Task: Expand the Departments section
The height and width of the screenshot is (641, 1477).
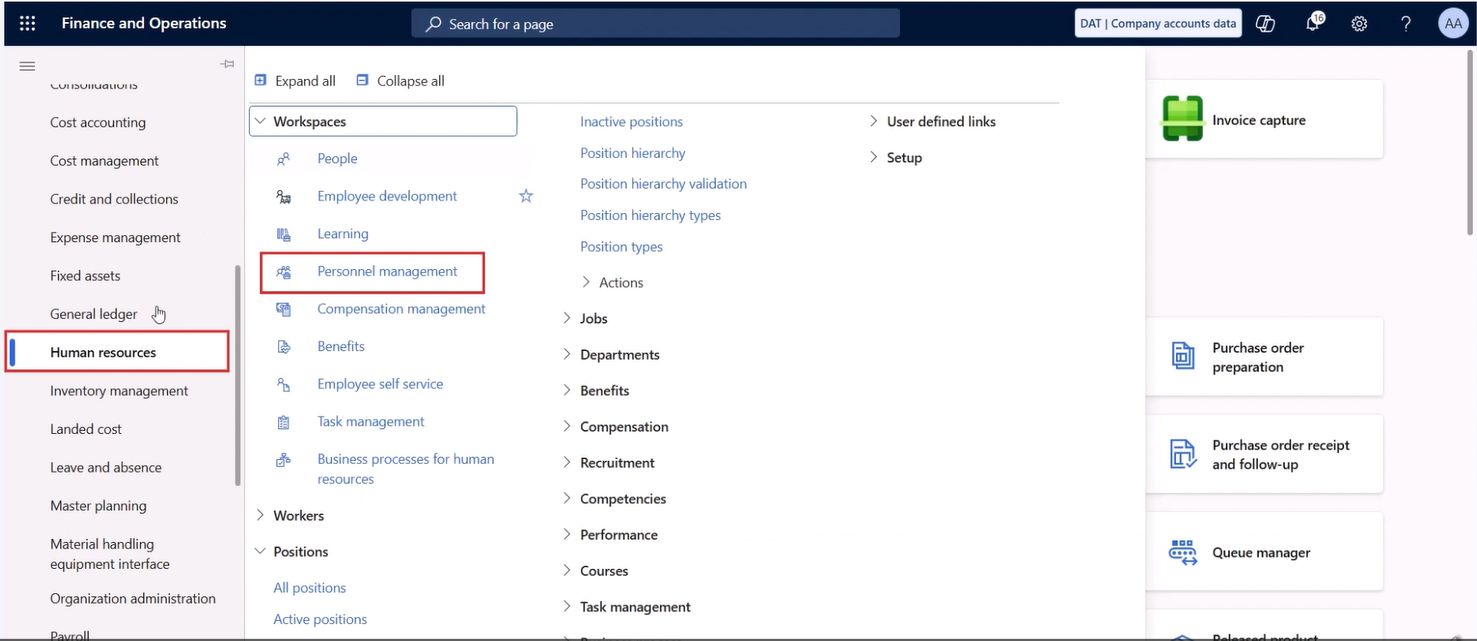Action: click(567, 354)
